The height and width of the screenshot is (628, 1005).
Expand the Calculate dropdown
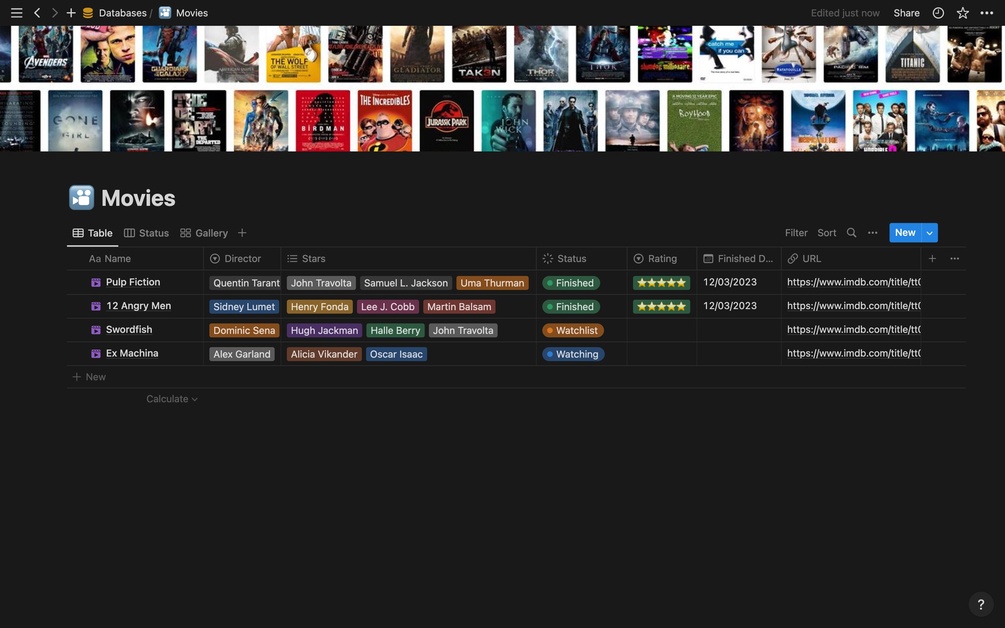coord(172,399)
